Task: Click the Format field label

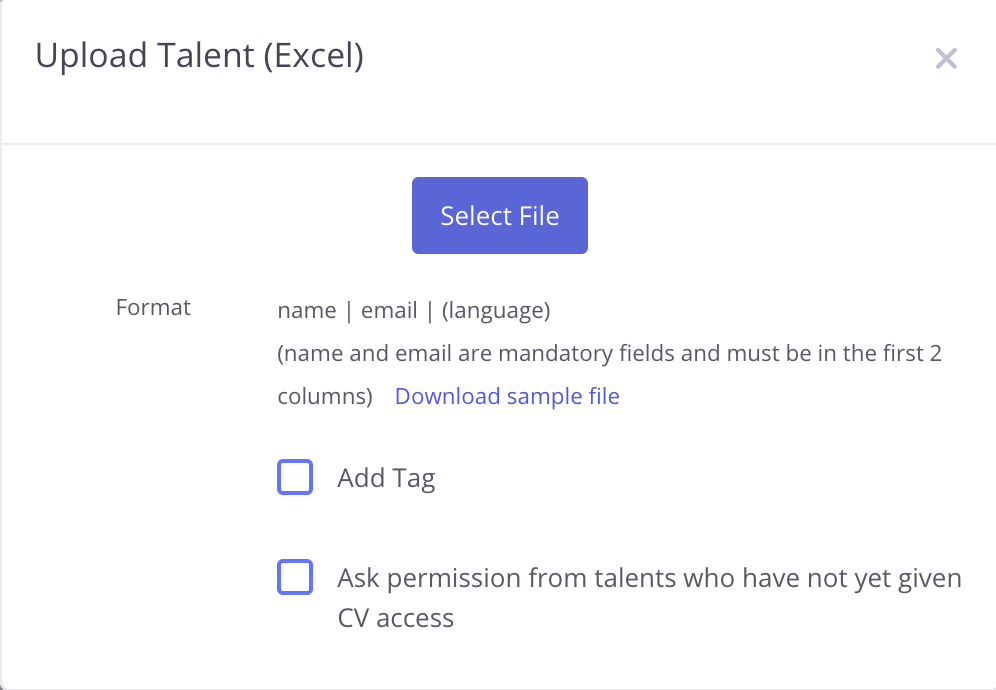Action: click(x=153, y=307)
